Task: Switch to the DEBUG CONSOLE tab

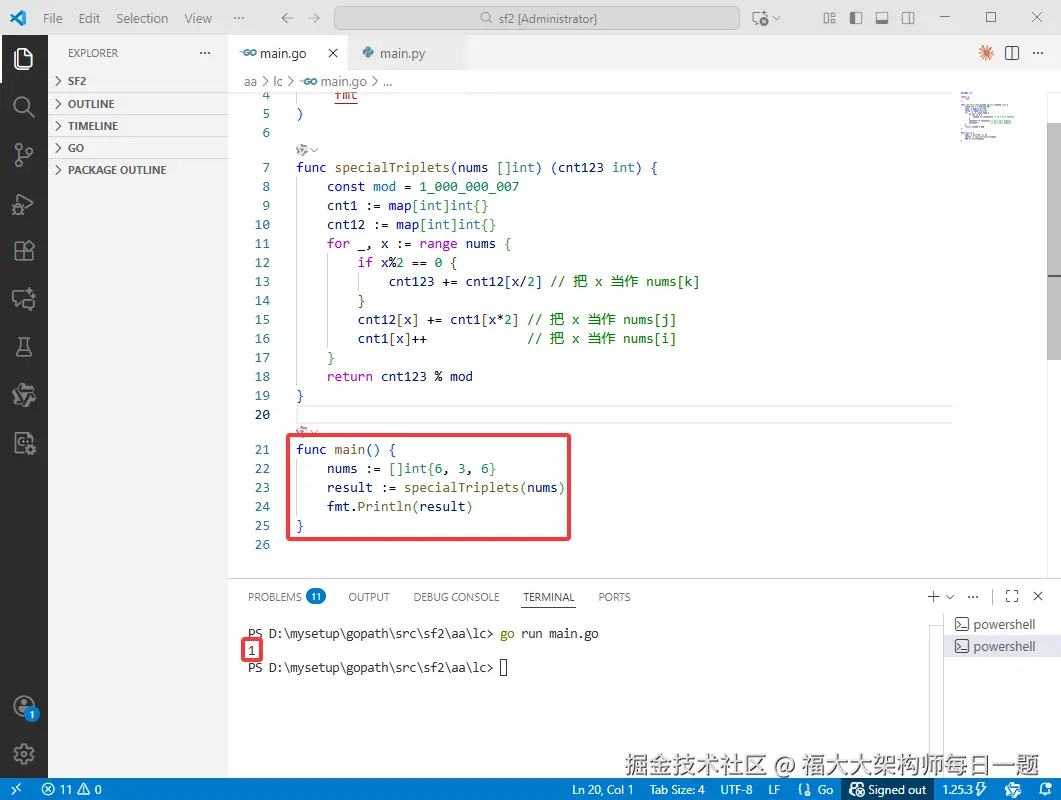Action: coord(456,596)
